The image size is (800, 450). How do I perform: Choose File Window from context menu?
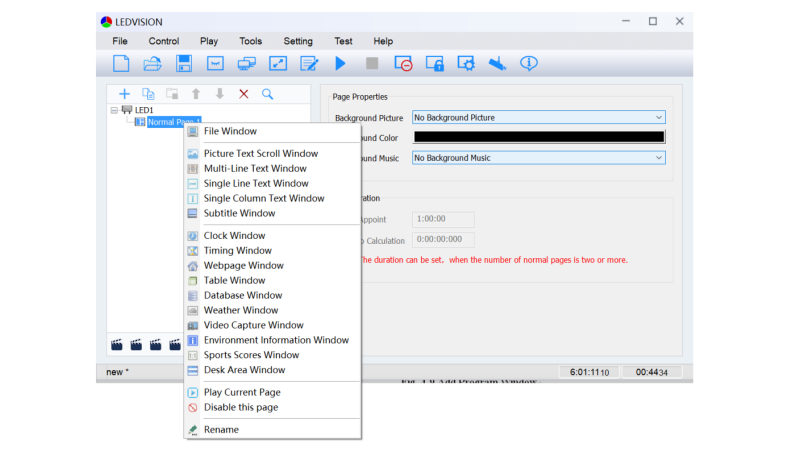pos(272,131)
